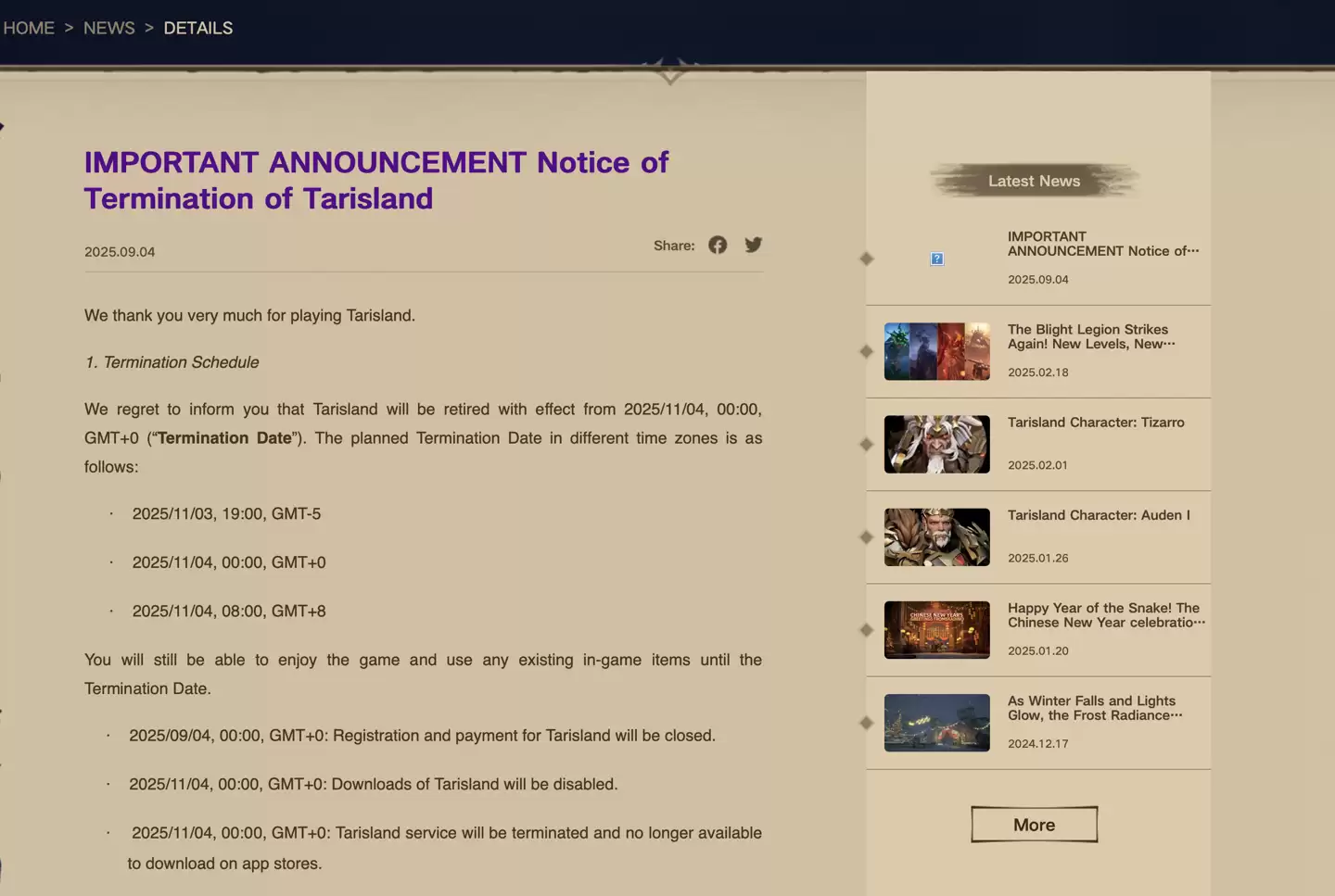Click the Latest News header banner
The height and width of the screenshot is (896, 1335).
point(1034,182)
